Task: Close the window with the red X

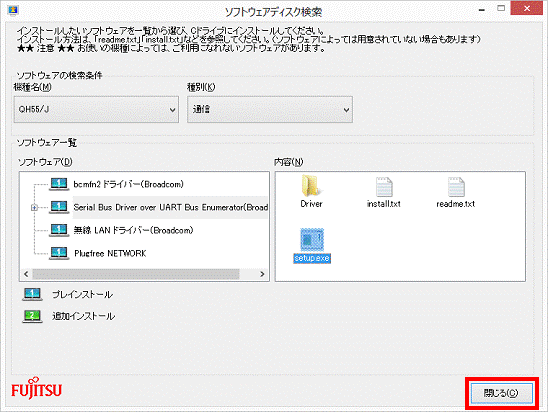Action: tap(527, 8)
